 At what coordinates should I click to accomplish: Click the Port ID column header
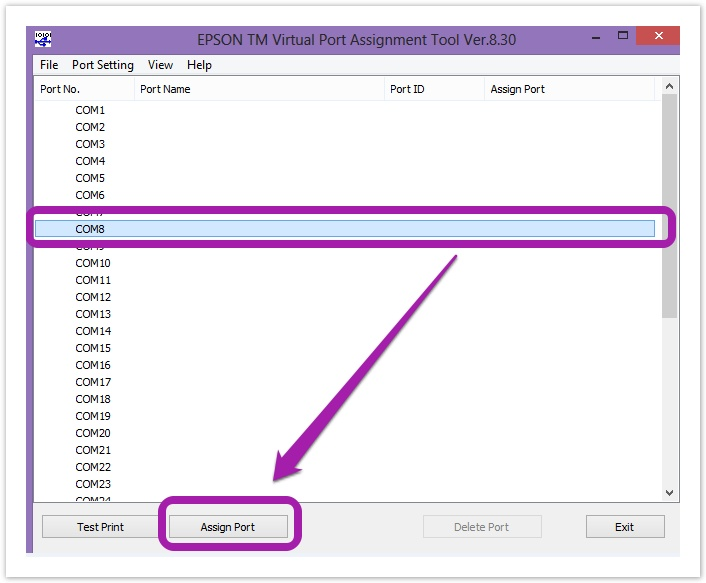[x=433, y=89]
